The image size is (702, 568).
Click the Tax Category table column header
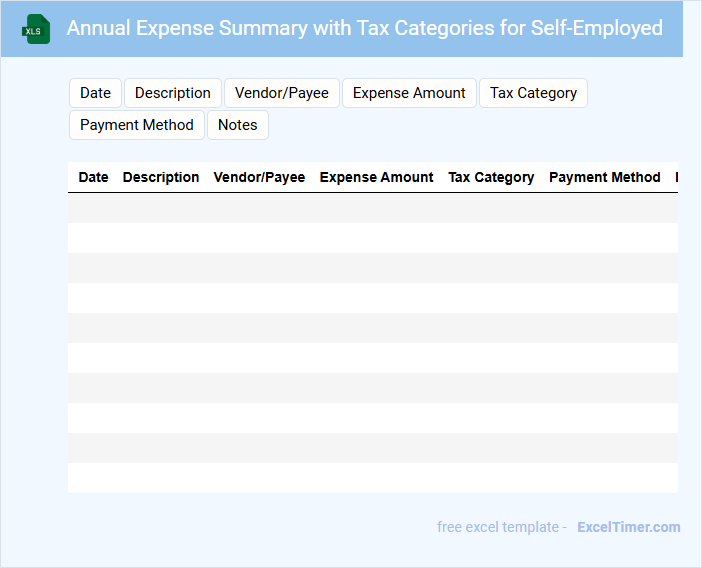[491, 177]
